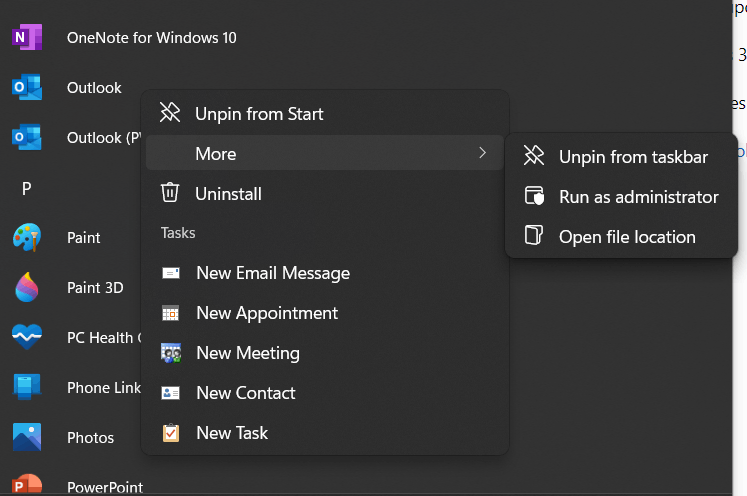
Task: Select Unpin from taskbar
Action: [633, 157]
